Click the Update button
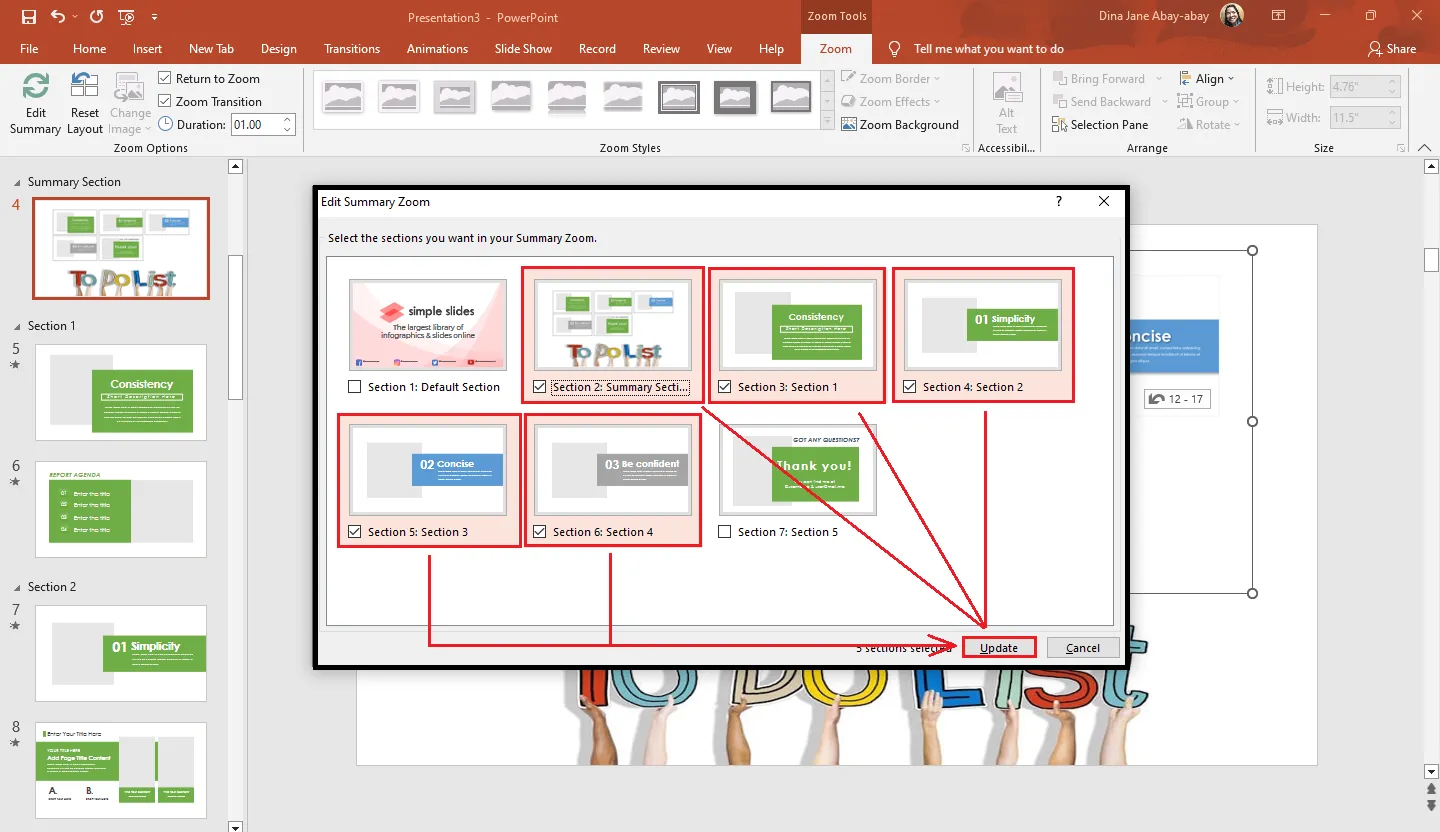 [999, 648]
